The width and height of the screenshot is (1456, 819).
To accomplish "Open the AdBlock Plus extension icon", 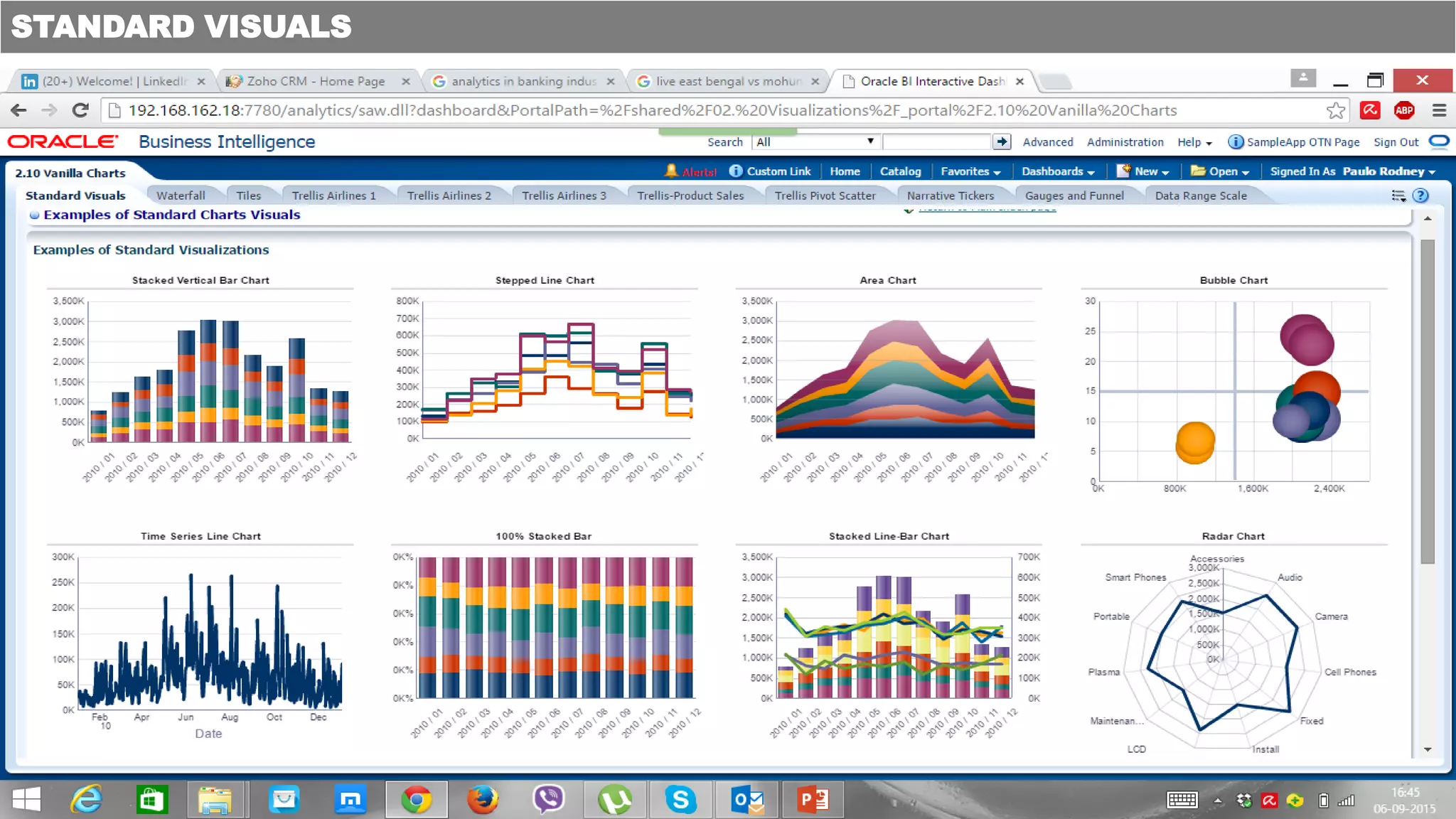I will point(1403,110).
